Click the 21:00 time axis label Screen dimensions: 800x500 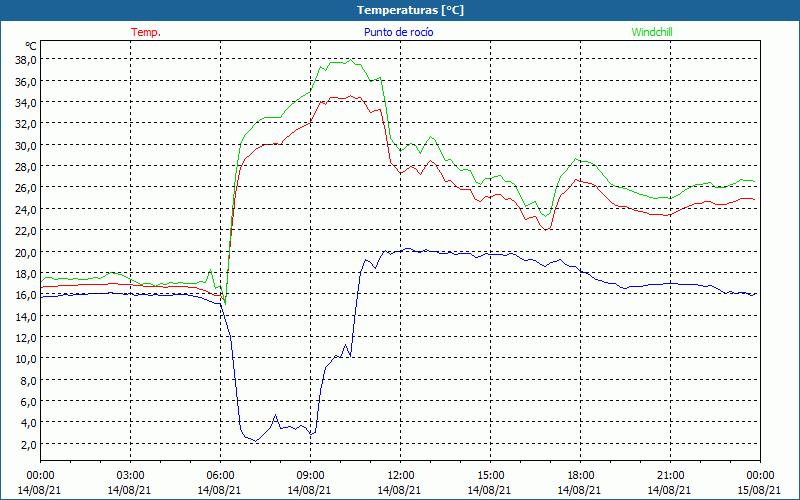coord(670,476)
